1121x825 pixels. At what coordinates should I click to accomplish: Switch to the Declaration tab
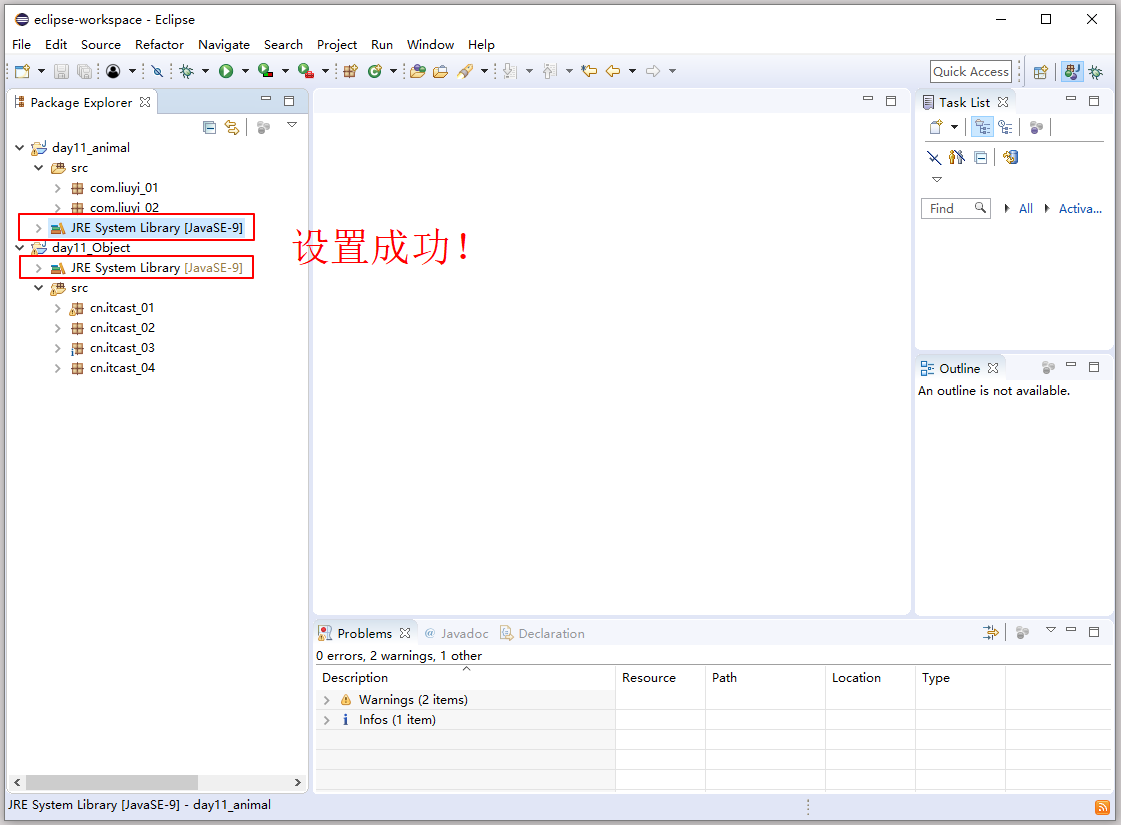[543, 633]
